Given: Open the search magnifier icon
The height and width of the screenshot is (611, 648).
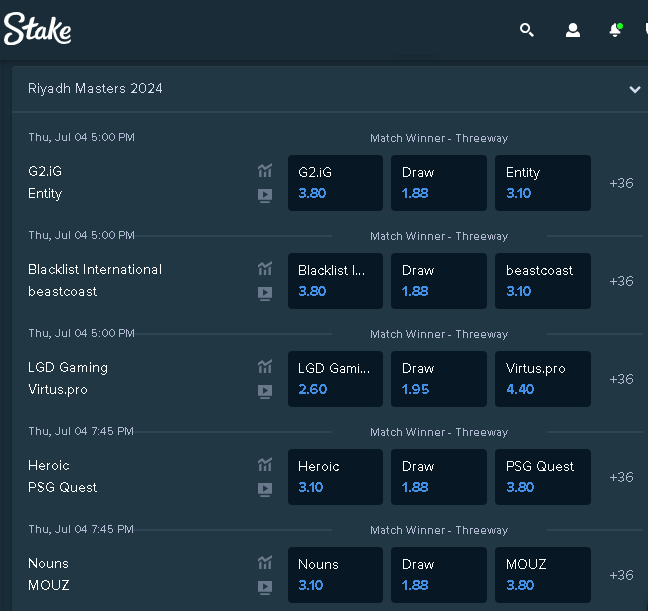Looking at the screenshot, I should (526, 30).
